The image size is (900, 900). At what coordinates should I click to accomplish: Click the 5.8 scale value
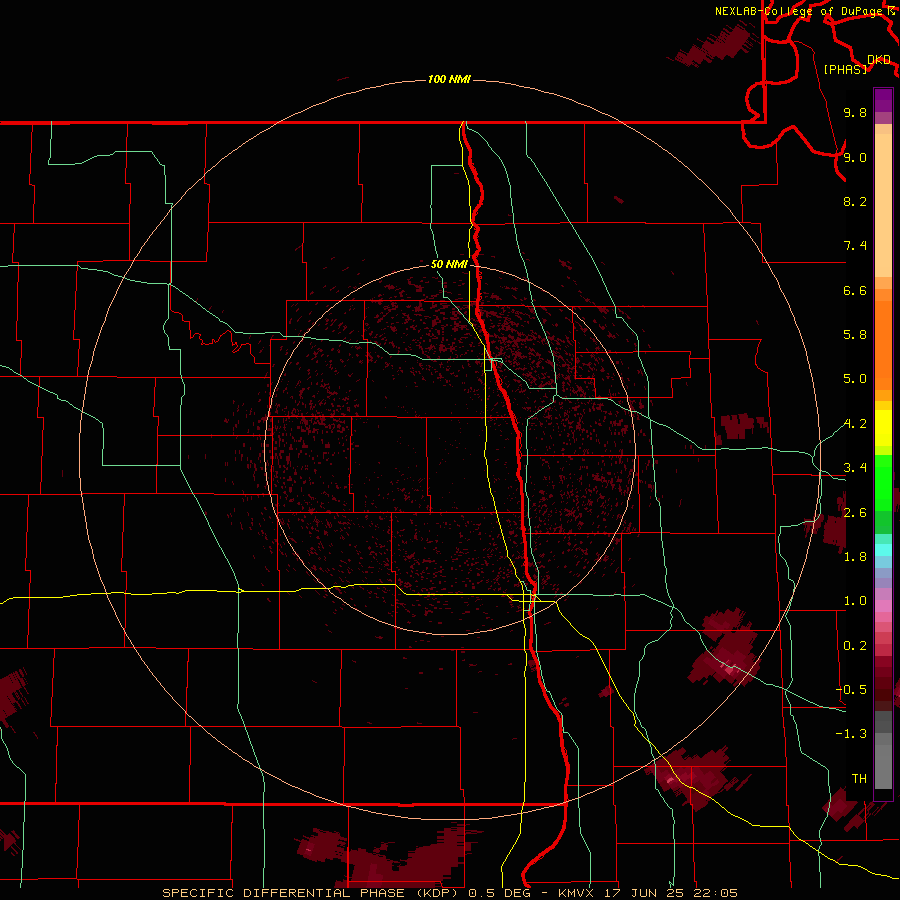coord(855,334)
